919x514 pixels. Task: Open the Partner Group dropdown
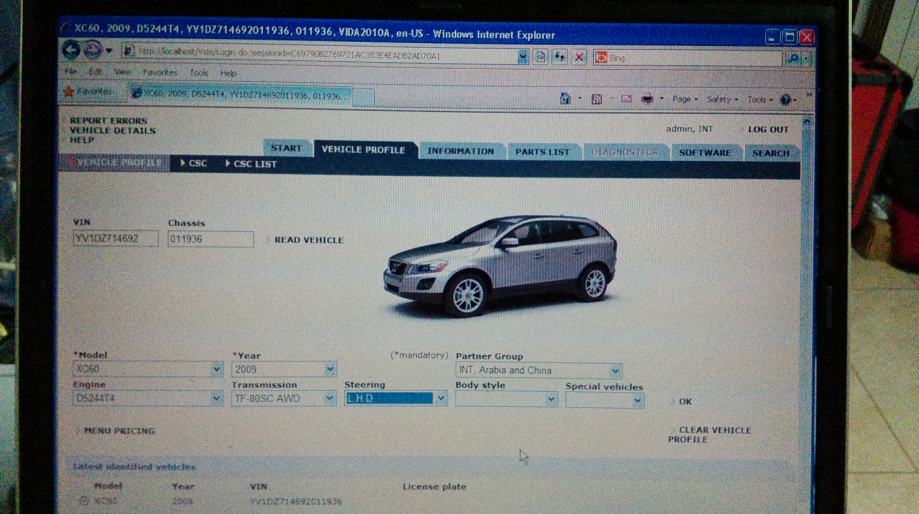pyautogui.click(x=615, y=370)
